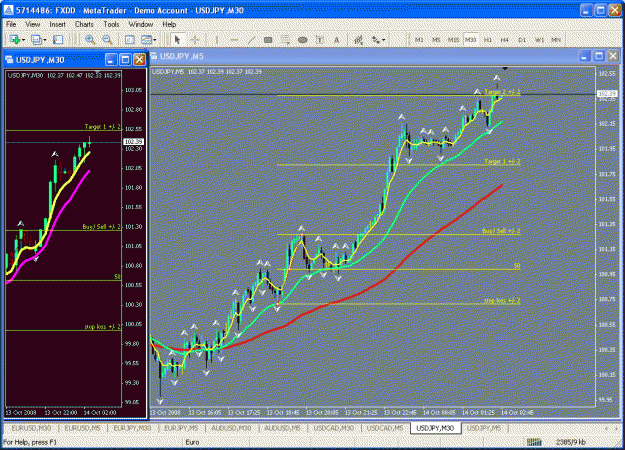Click the Templates toolbar icon
Viewport: 625px width, 450px height.
point(146,39)
